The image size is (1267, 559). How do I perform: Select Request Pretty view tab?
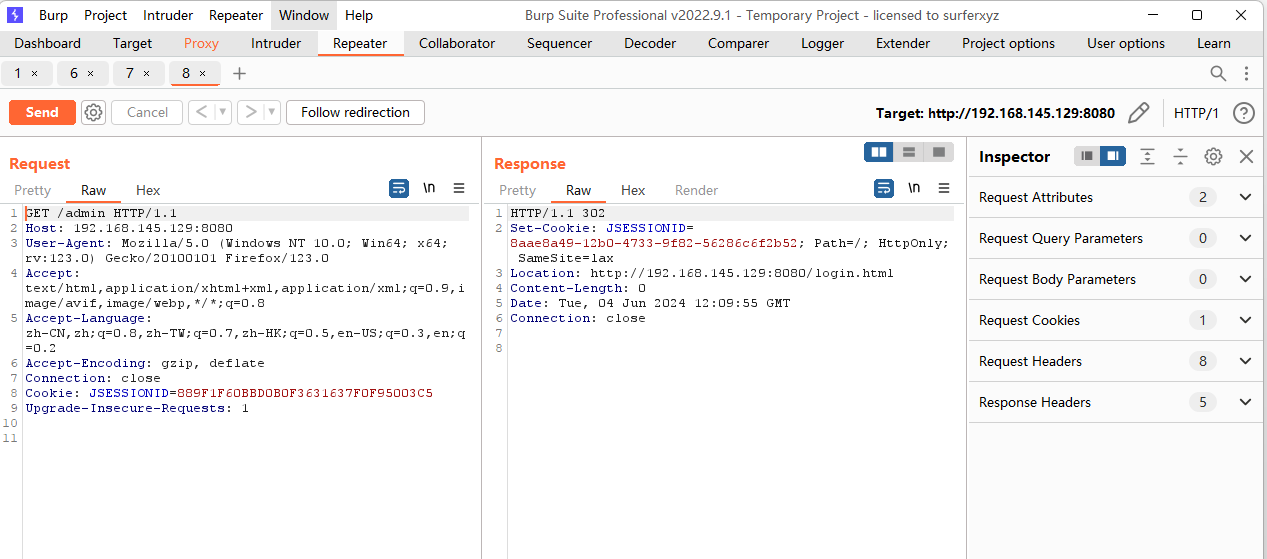(32, 190)
